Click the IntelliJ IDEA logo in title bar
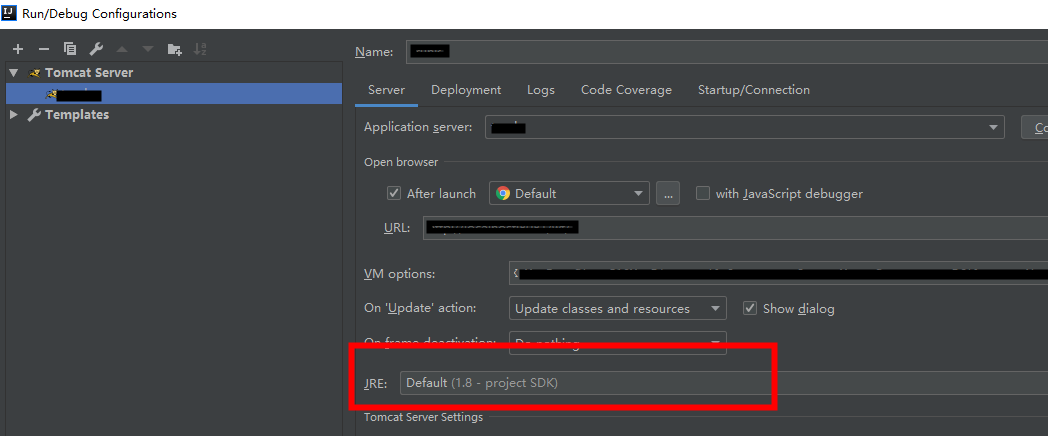This screenshot has width=1048, height=436. 9,13
